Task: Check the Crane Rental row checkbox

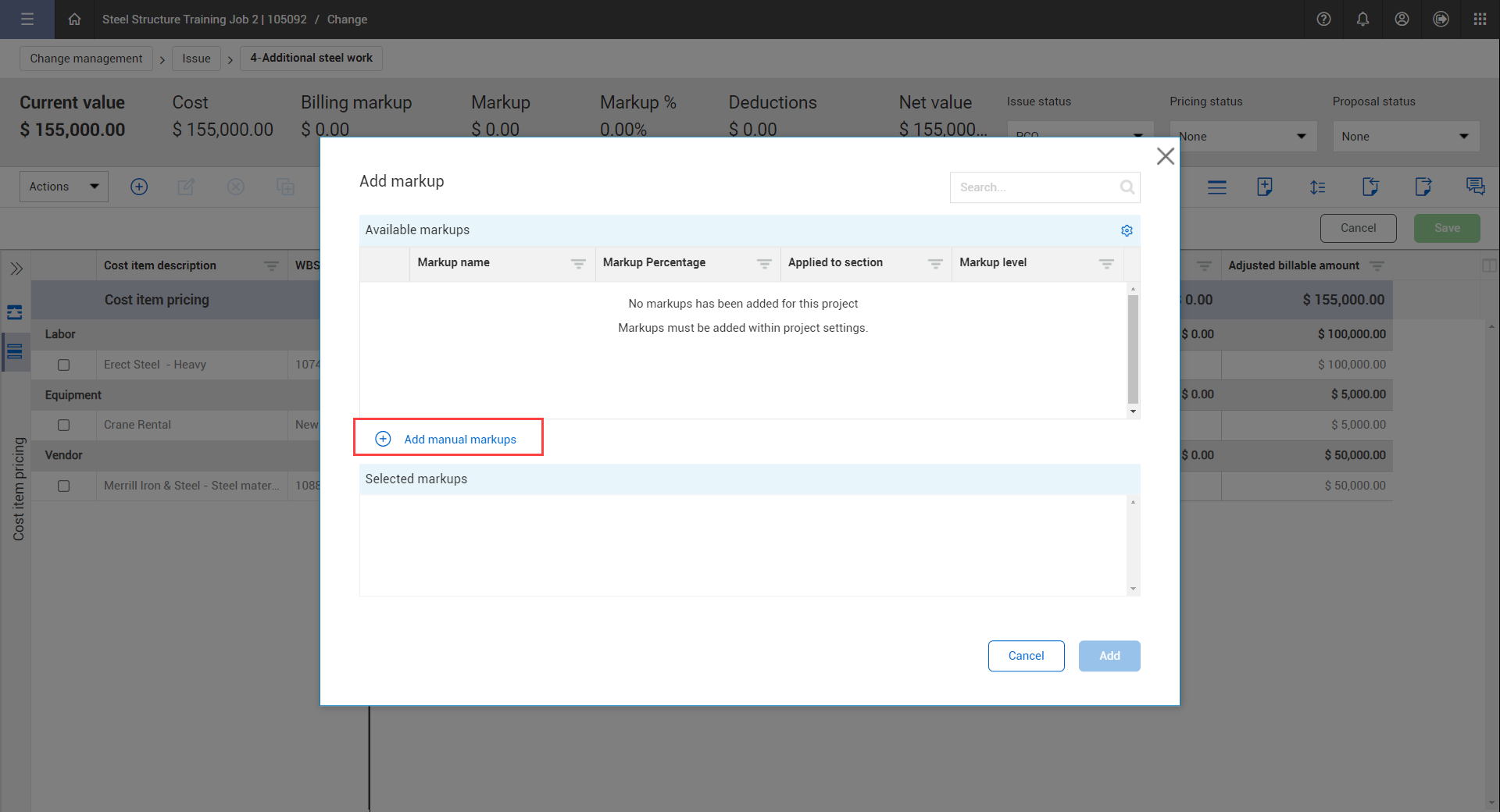Action: (x=64, y=426)
